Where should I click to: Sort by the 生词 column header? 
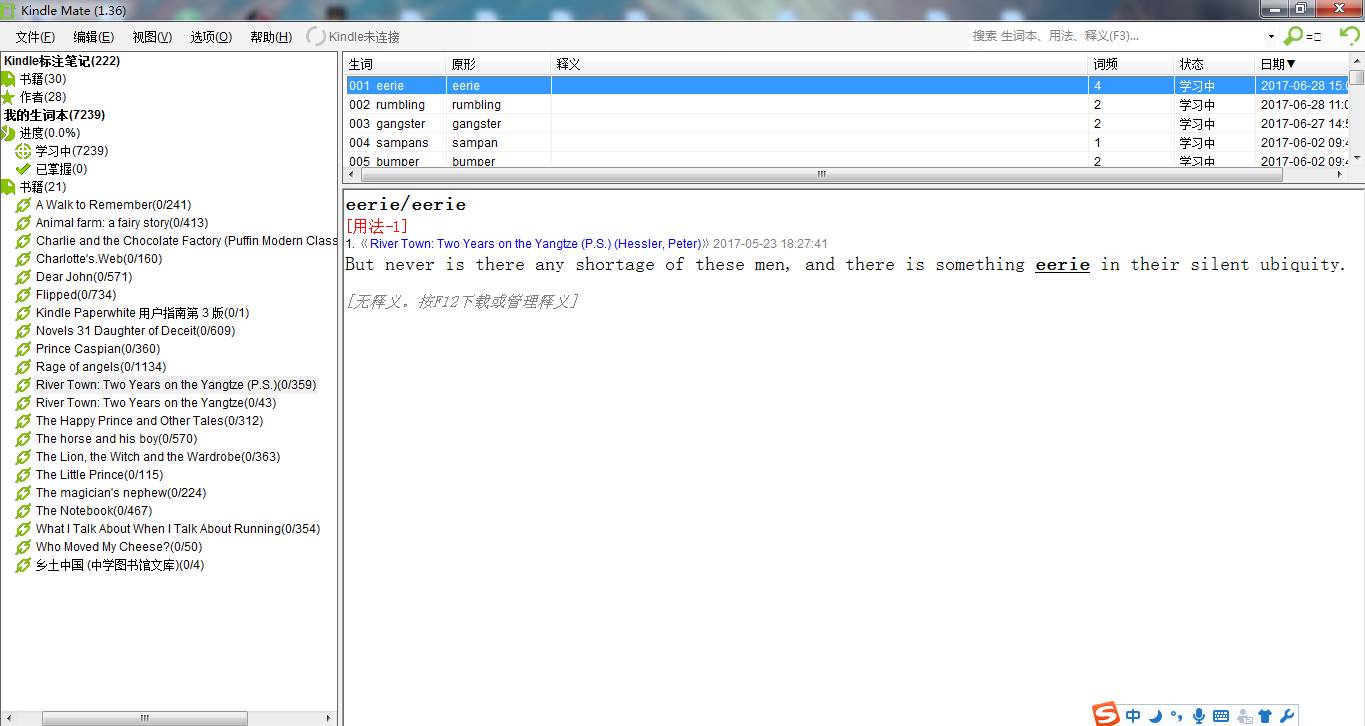click(x=396, y=64)
